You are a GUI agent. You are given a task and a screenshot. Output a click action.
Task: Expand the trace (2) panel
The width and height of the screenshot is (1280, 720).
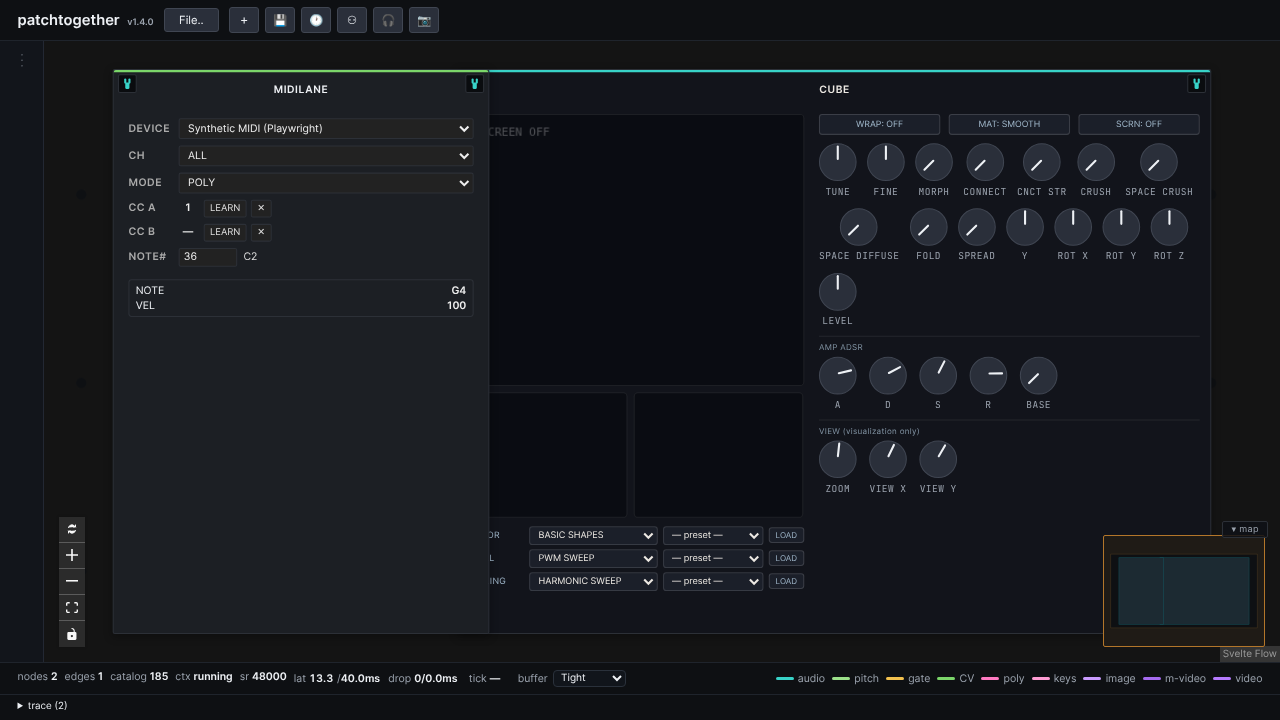tap(43, 706)
